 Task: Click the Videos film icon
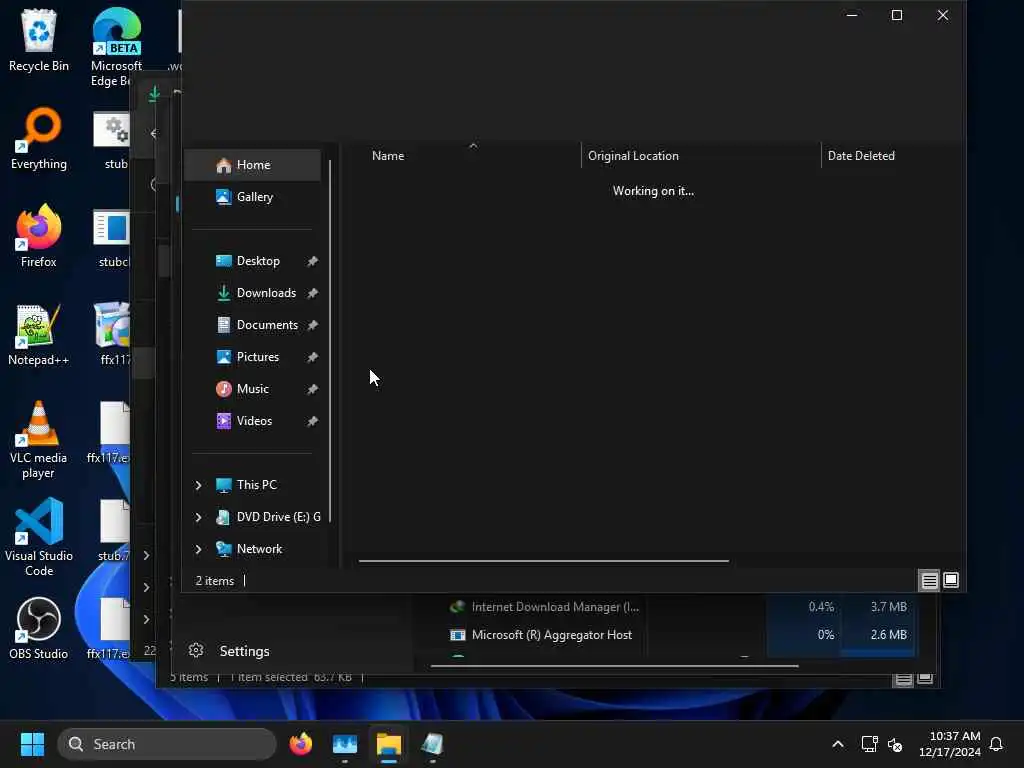(223, 421)
